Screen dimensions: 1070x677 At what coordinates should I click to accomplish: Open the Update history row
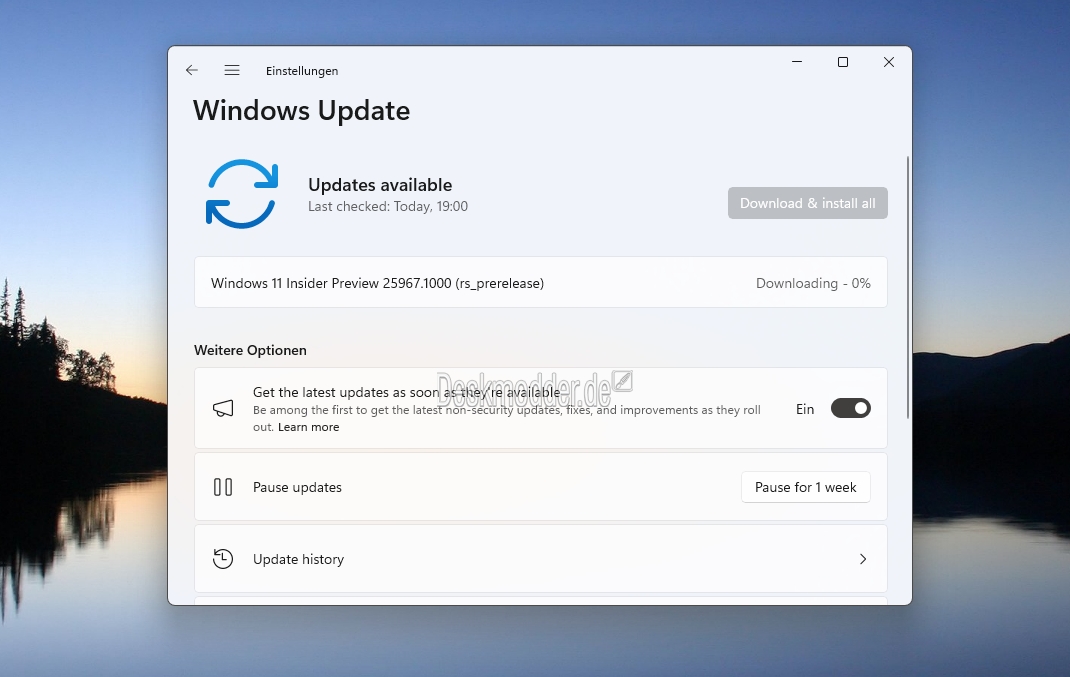click(x=540, y=559)
